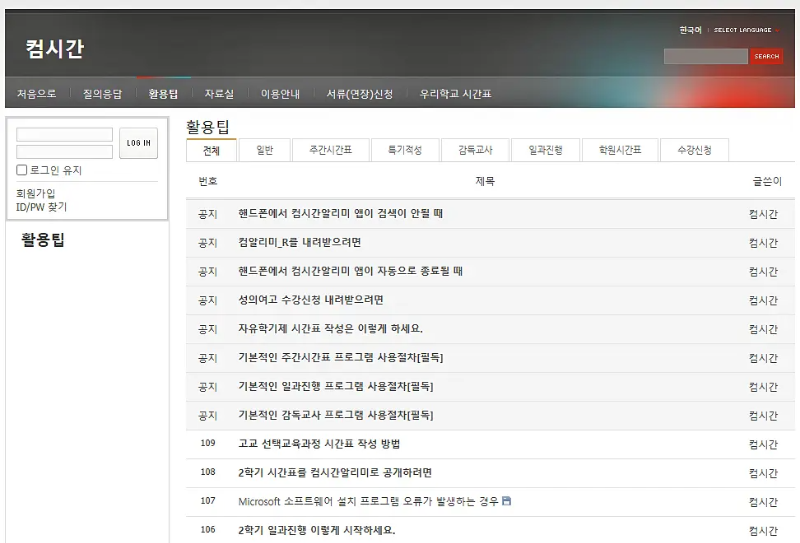Click the 제목 column header
Screen dimensions: 800x543
pyautogui.click(x=485, y=181)
